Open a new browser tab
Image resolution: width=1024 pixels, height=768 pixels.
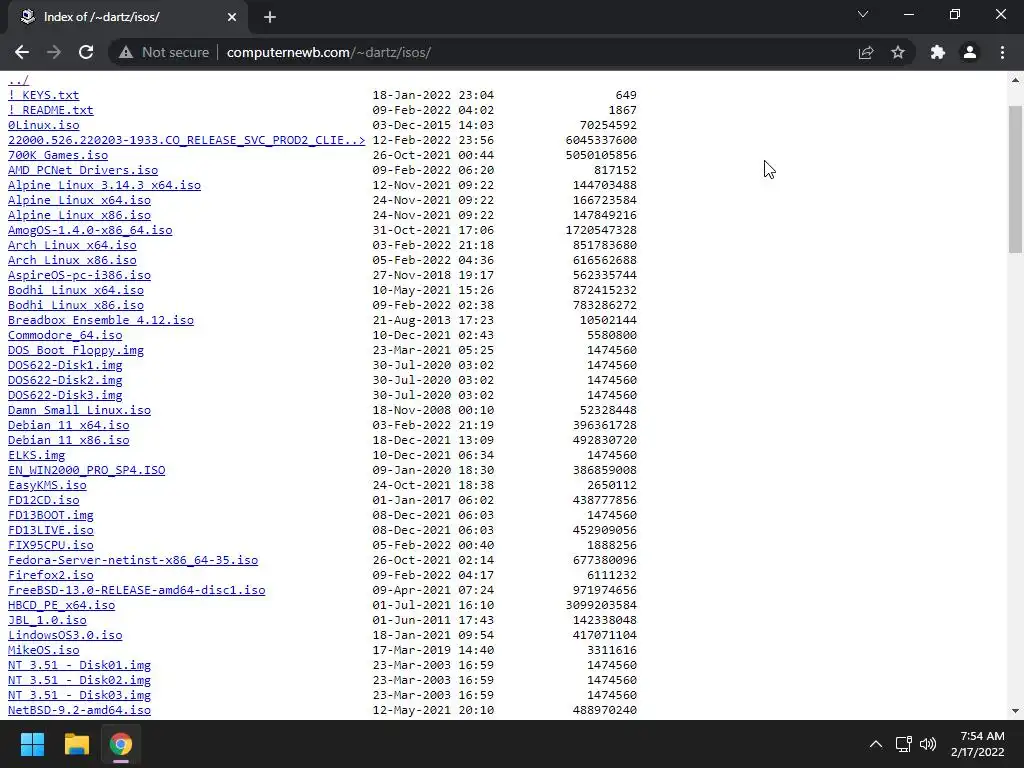point(270,17)
